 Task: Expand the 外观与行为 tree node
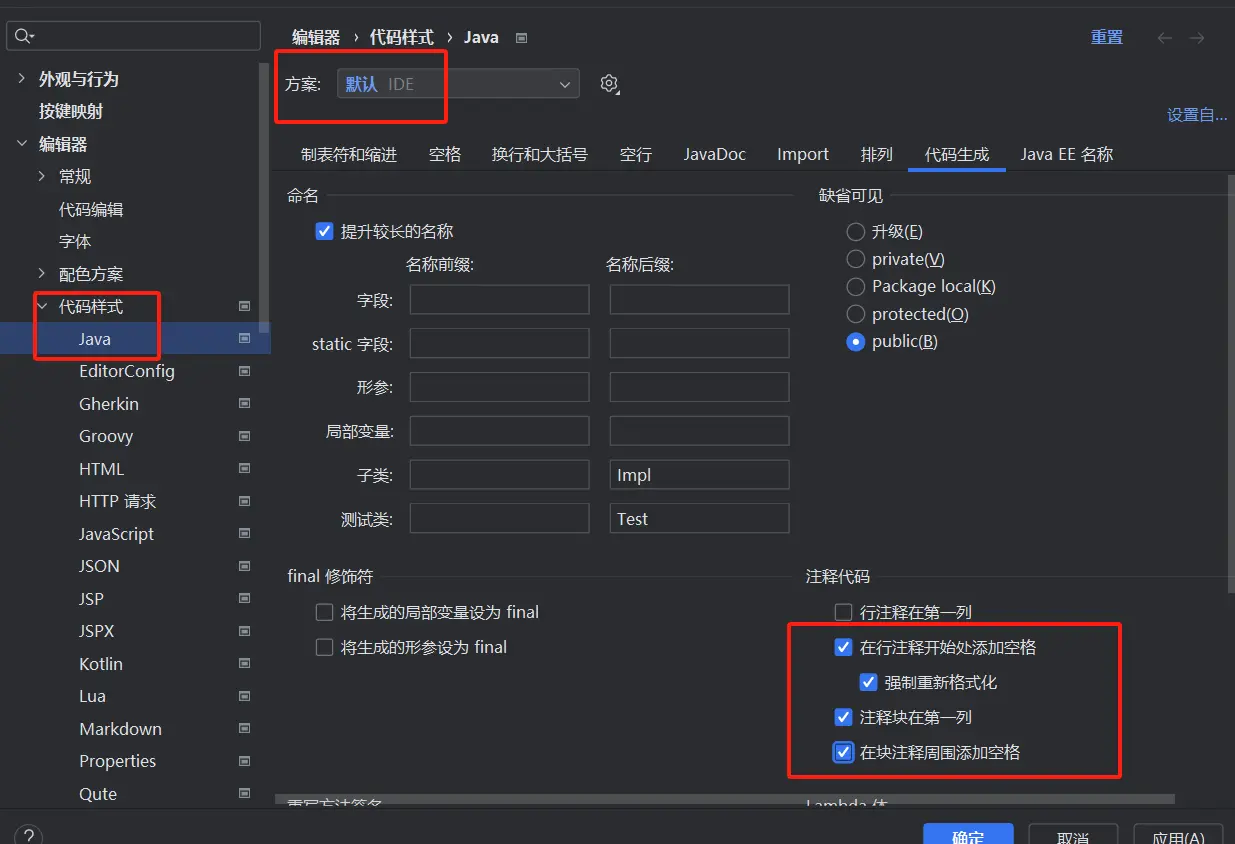22,79
